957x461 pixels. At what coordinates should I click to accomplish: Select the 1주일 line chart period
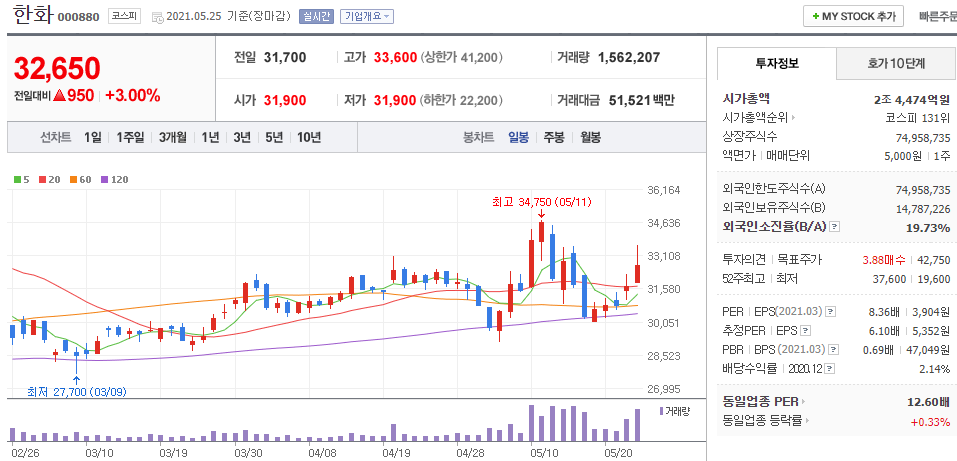130,137
